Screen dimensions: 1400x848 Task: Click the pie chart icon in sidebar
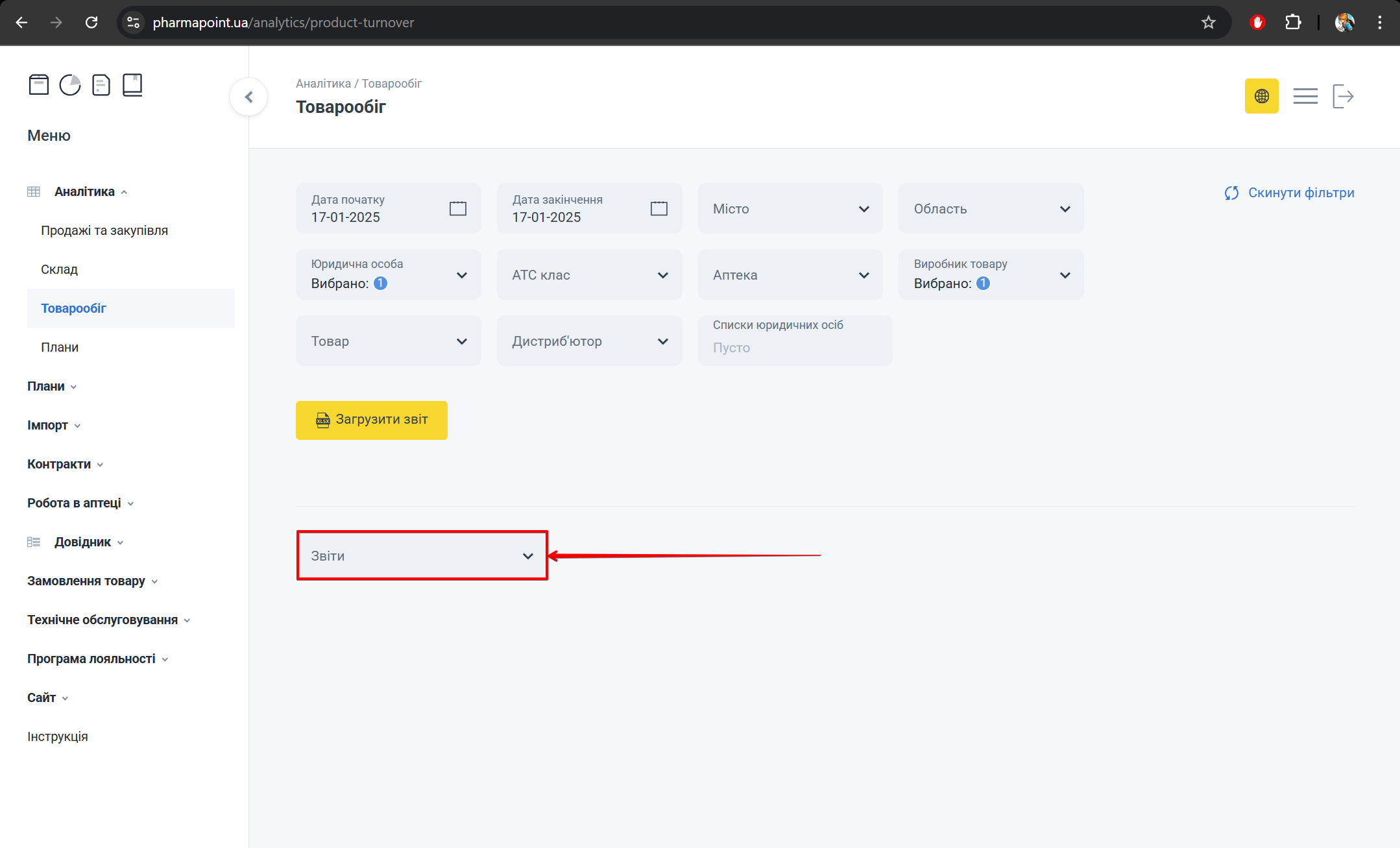click(x=70, y=85)
